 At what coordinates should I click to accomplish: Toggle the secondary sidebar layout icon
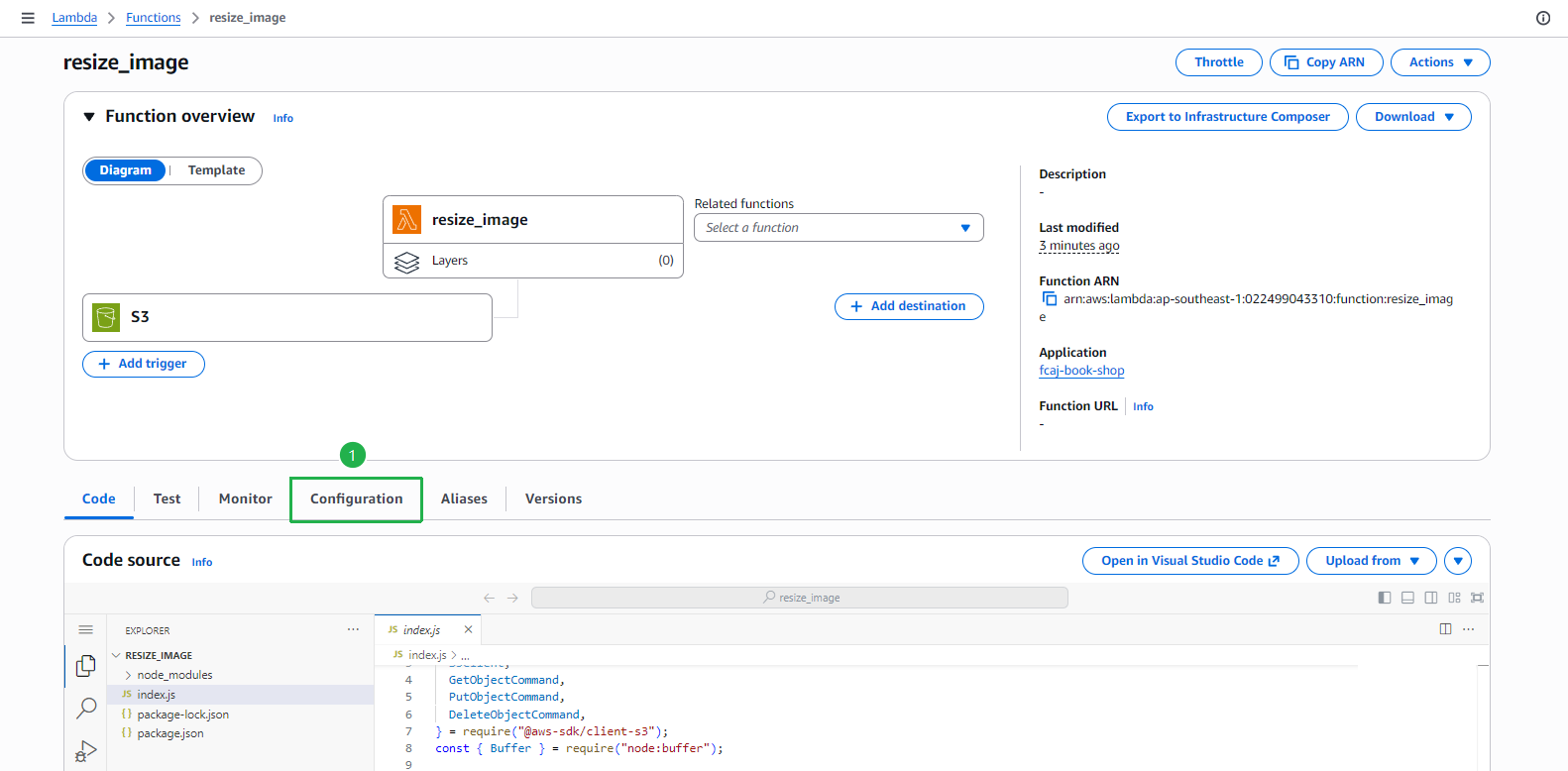coord(1431,598)
